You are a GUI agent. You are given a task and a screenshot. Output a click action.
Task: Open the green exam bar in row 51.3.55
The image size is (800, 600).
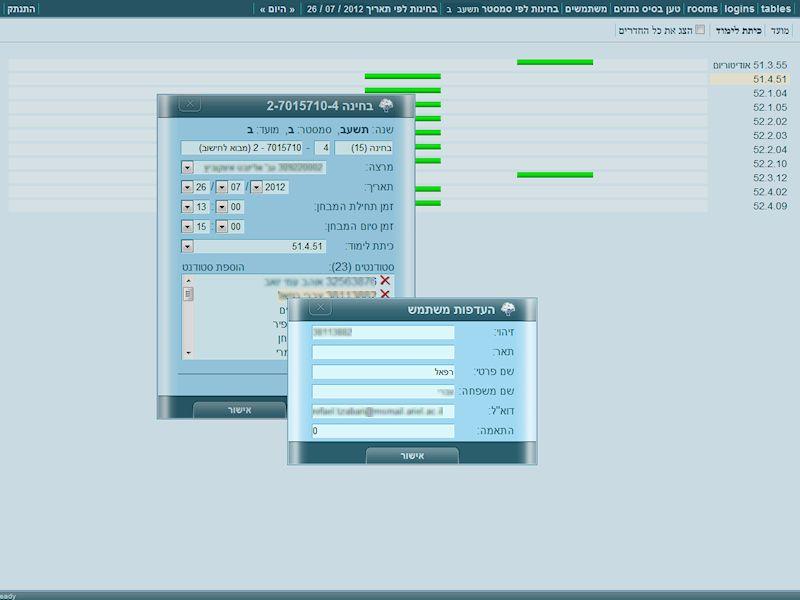555,62
